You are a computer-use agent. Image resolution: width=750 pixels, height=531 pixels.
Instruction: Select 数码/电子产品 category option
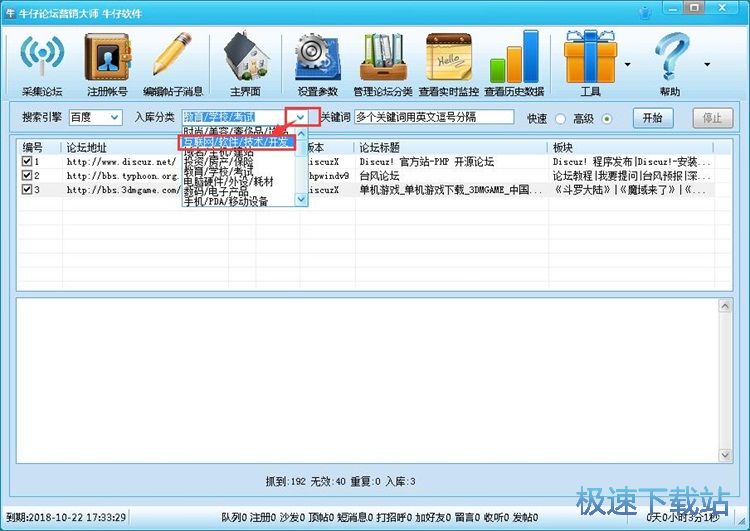coord(216,191)
